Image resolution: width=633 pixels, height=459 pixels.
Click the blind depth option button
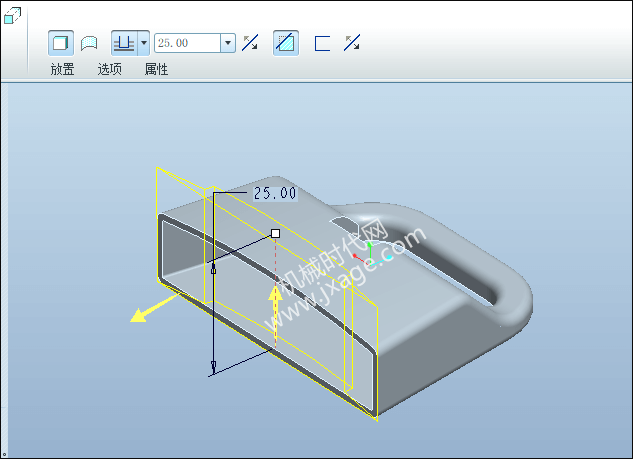tap(124, 43)
